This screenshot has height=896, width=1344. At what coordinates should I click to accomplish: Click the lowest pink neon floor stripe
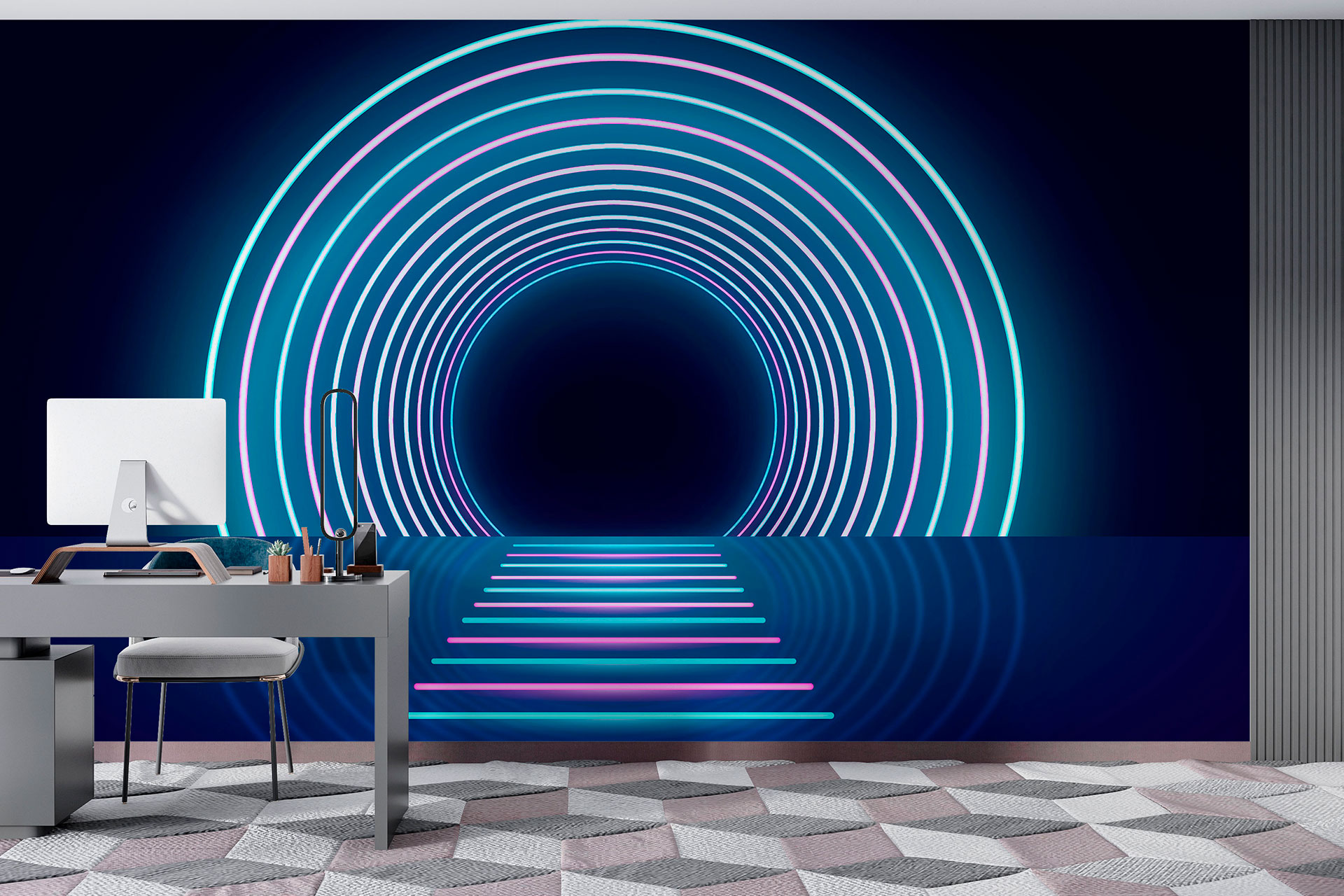(x=614, y=687)
